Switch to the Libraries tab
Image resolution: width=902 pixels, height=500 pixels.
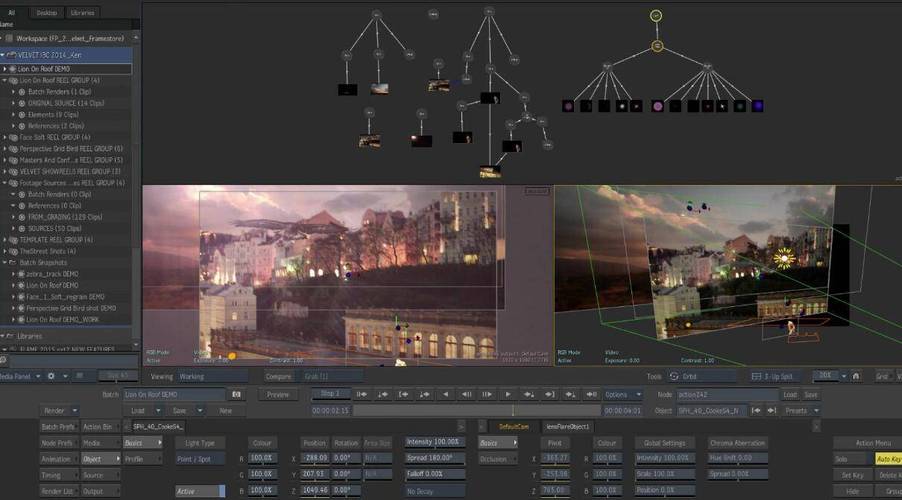tap(82, 13)
